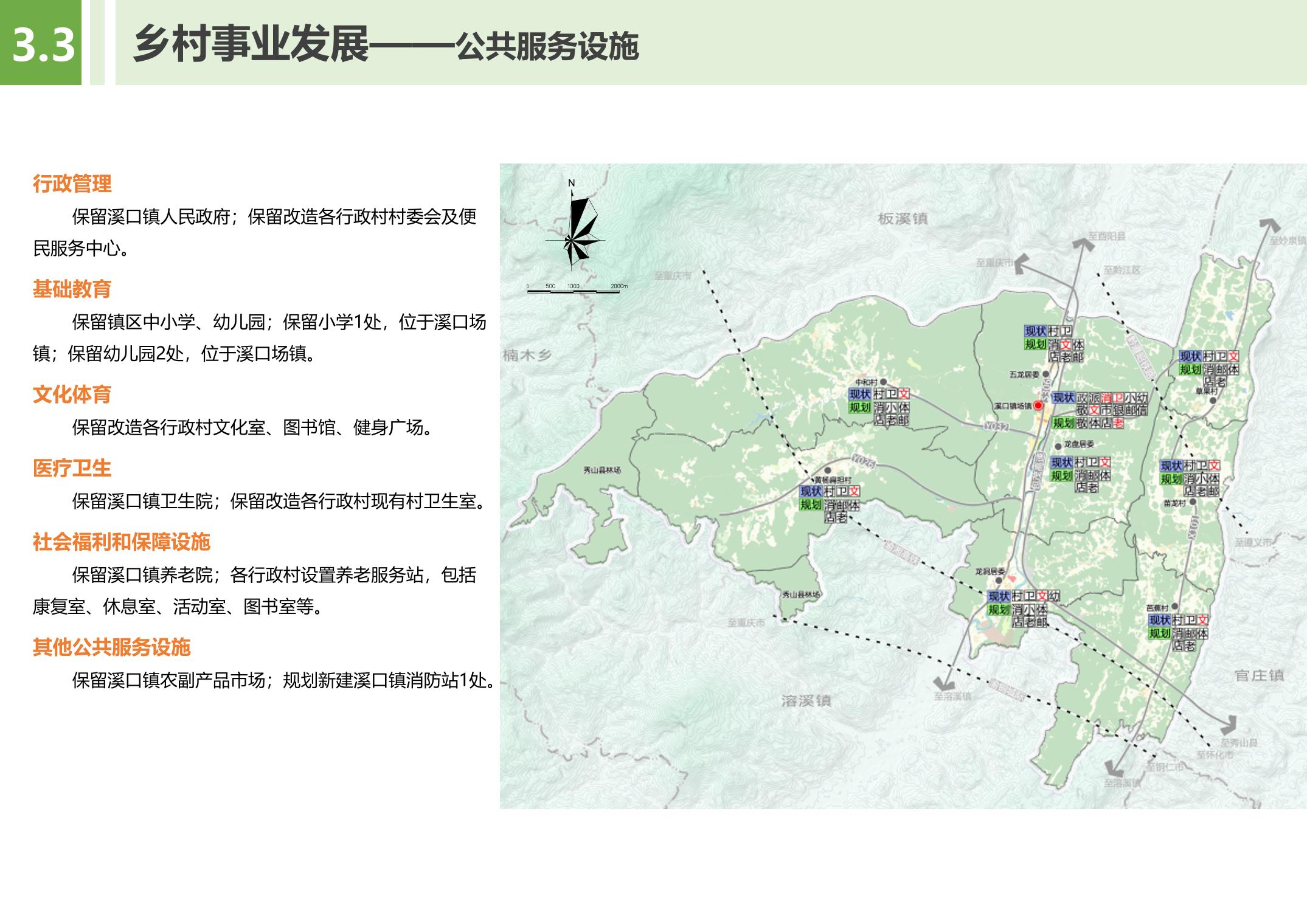Click the map scale bar

point(573,292)
